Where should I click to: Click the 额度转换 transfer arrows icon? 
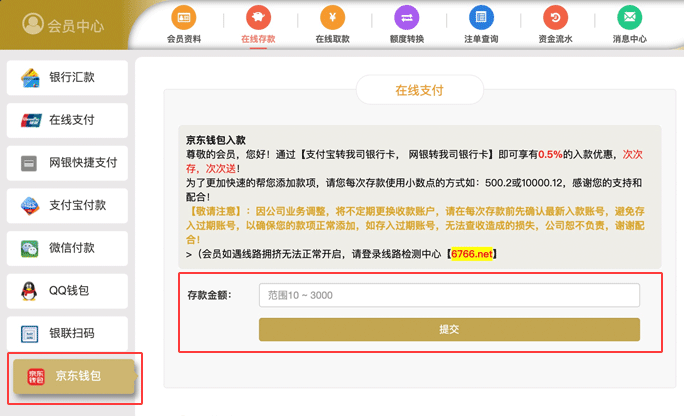point(406,17)
